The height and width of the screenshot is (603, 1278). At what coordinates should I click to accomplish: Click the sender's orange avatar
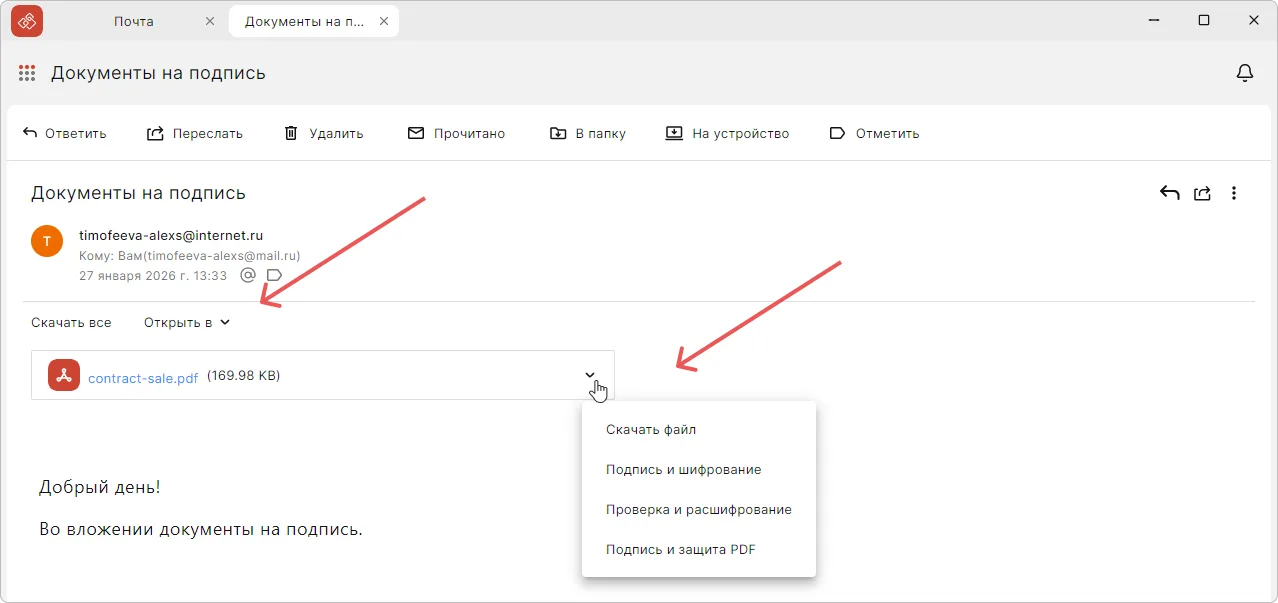(x=47, y=241)
